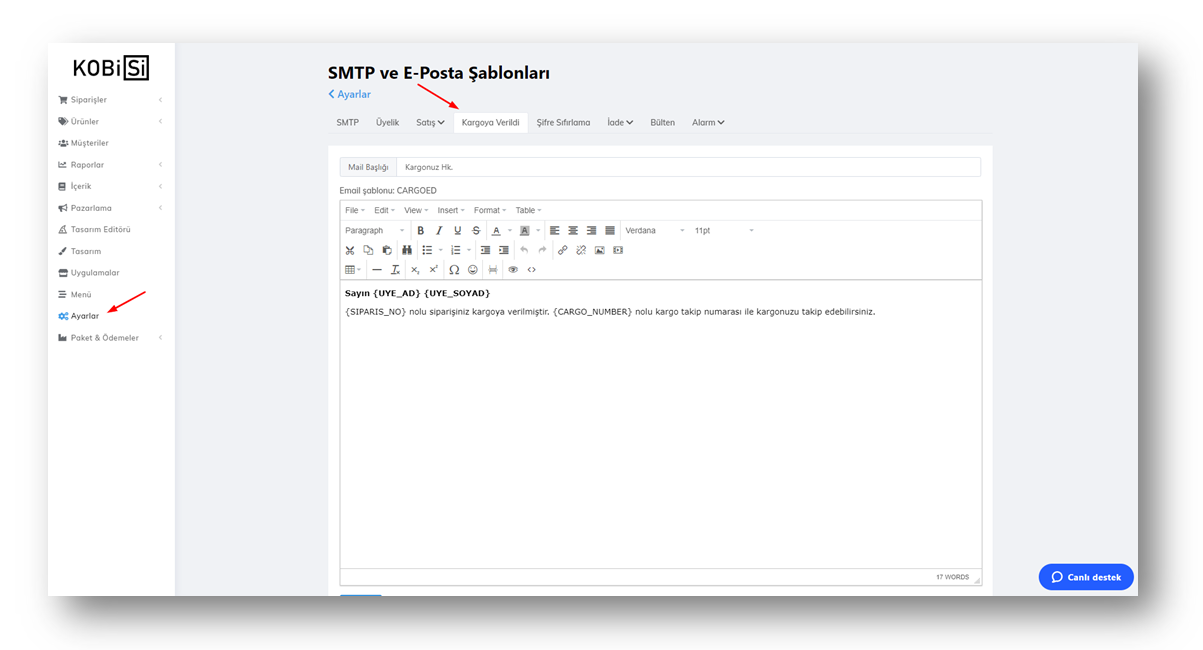Expand the Alarm tab dropdown

click(708, 122)
